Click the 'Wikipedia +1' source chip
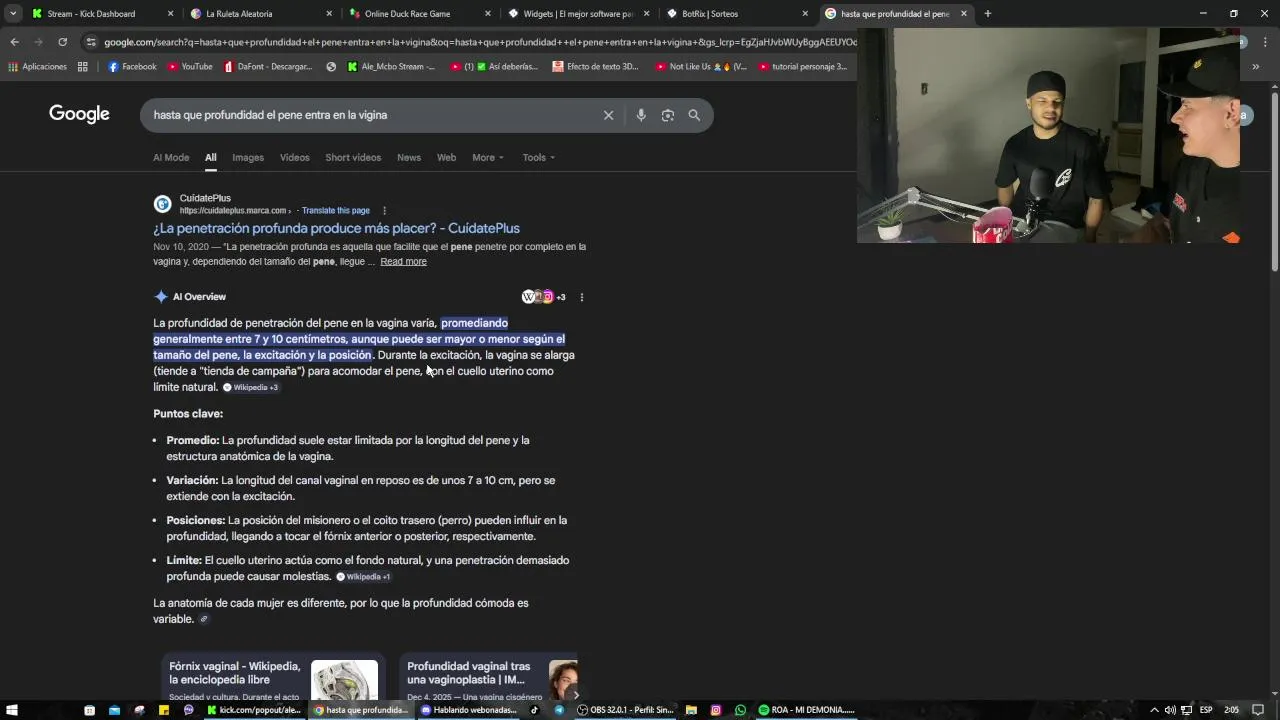Image resolution: width=1280 pixels, height=720 pixels. 364,577
